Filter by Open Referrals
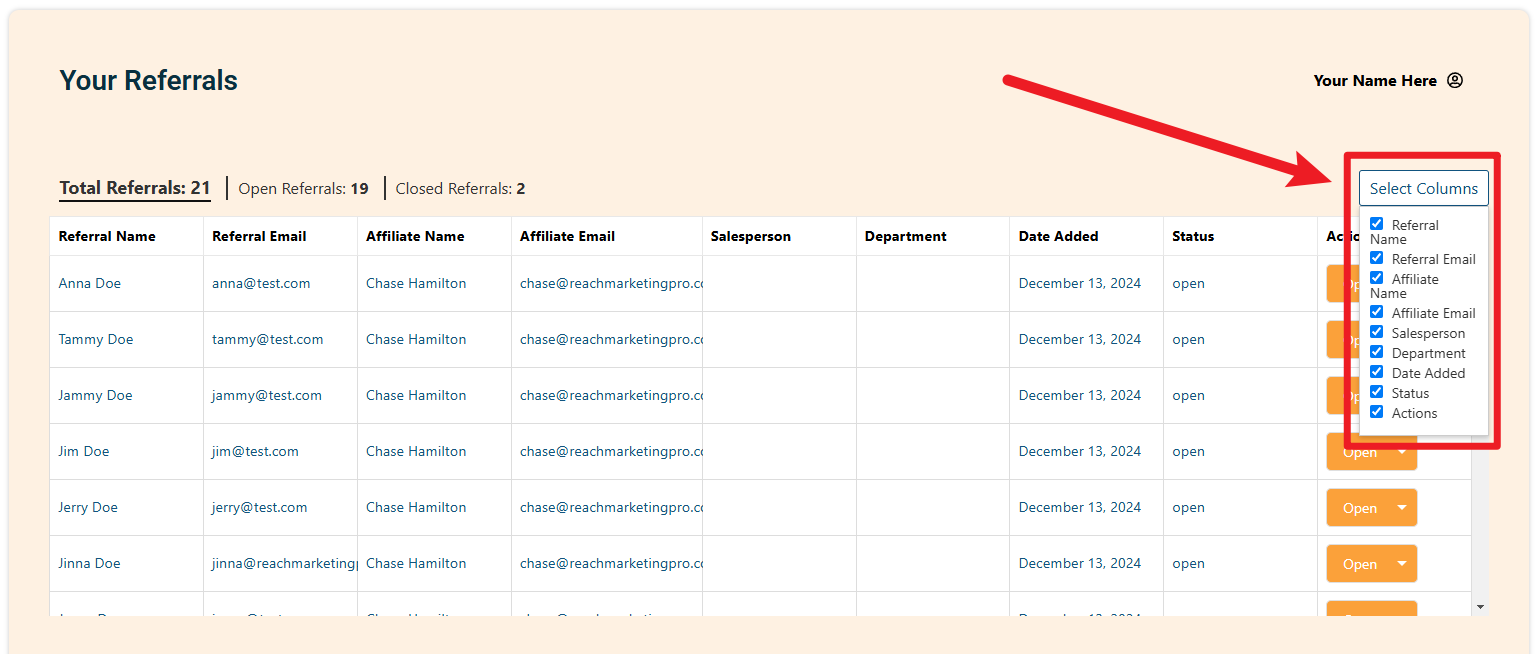Screen dimensions: 1539x654 click(303, 189)
